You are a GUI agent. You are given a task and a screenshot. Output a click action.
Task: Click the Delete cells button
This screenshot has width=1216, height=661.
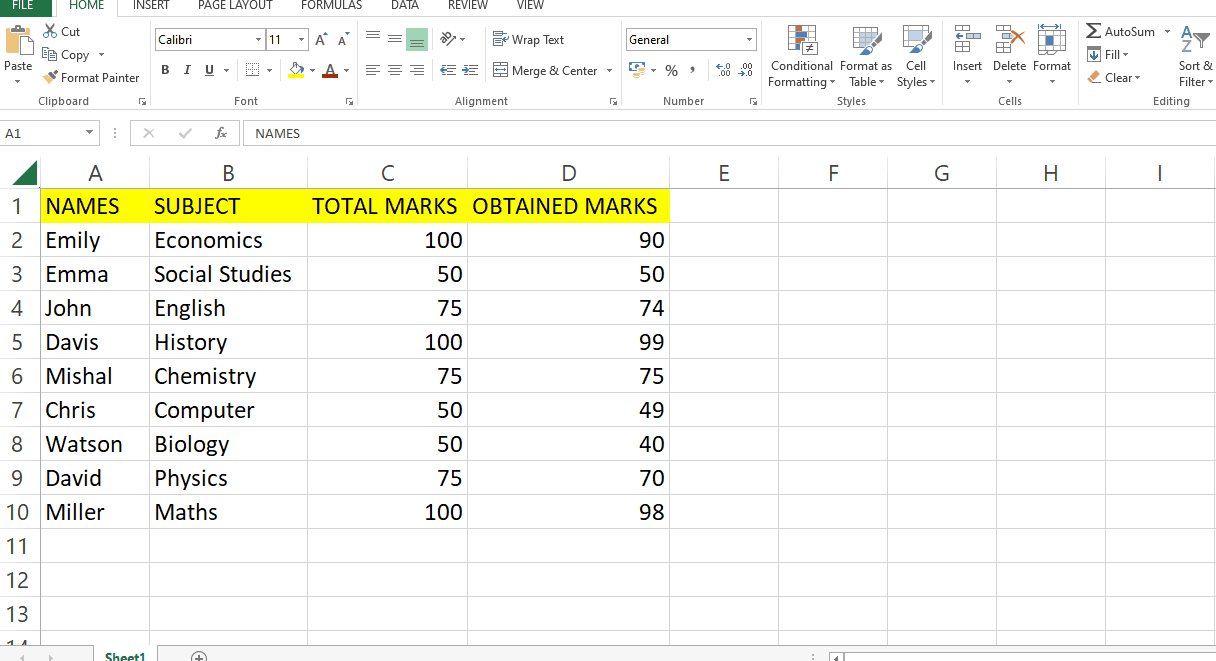pyautogui.click(x=1010, y=55)
